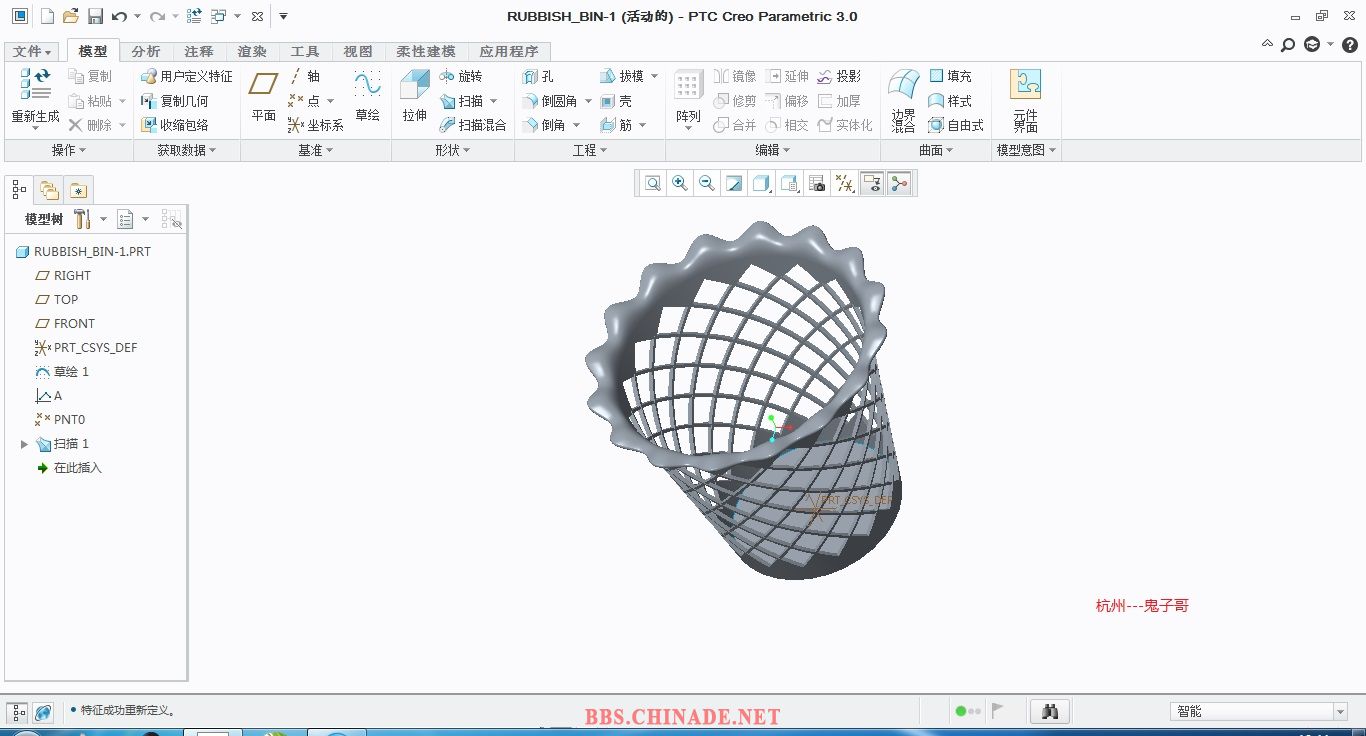Select 草绘 1 in model tree
Viewport: 1366px width, 736px height.
62,372
